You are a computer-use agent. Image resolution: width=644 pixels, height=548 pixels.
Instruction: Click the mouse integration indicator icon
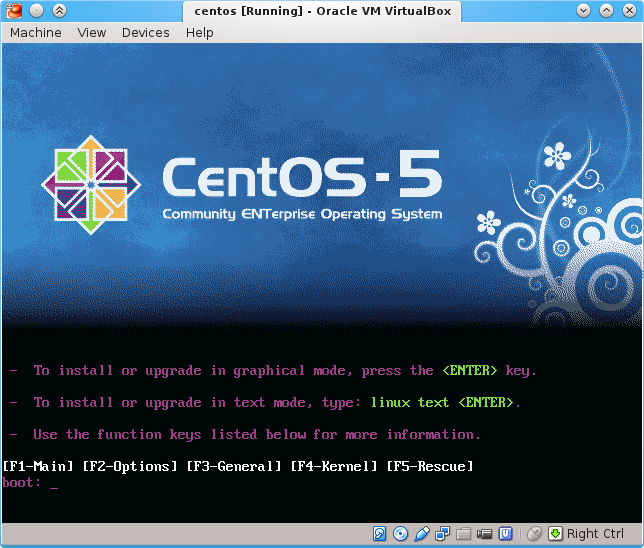coord(534,534)
